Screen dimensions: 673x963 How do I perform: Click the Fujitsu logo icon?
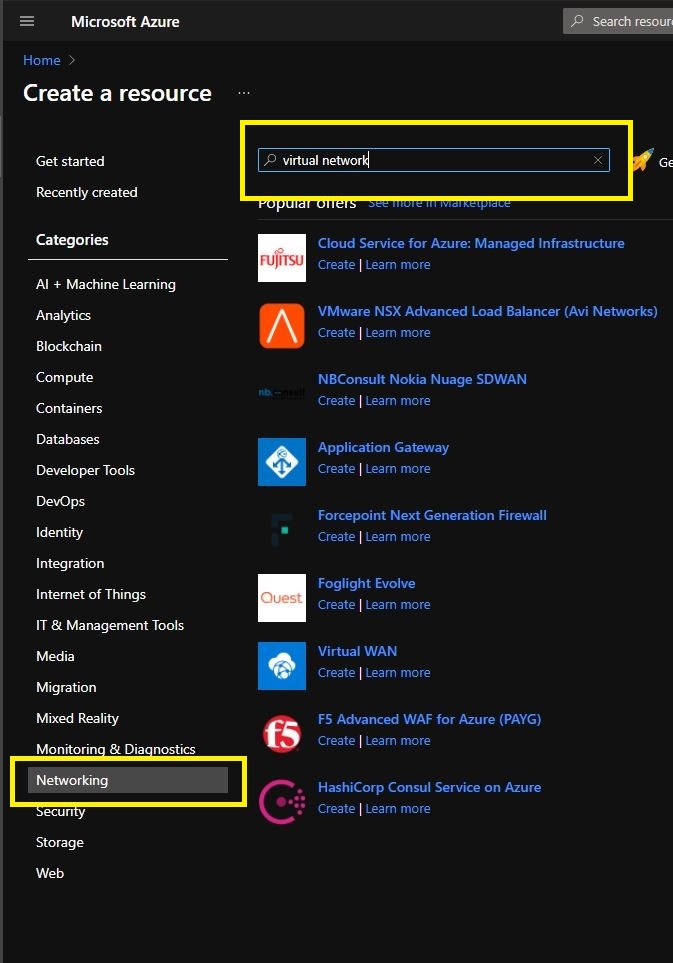[282, 258]
